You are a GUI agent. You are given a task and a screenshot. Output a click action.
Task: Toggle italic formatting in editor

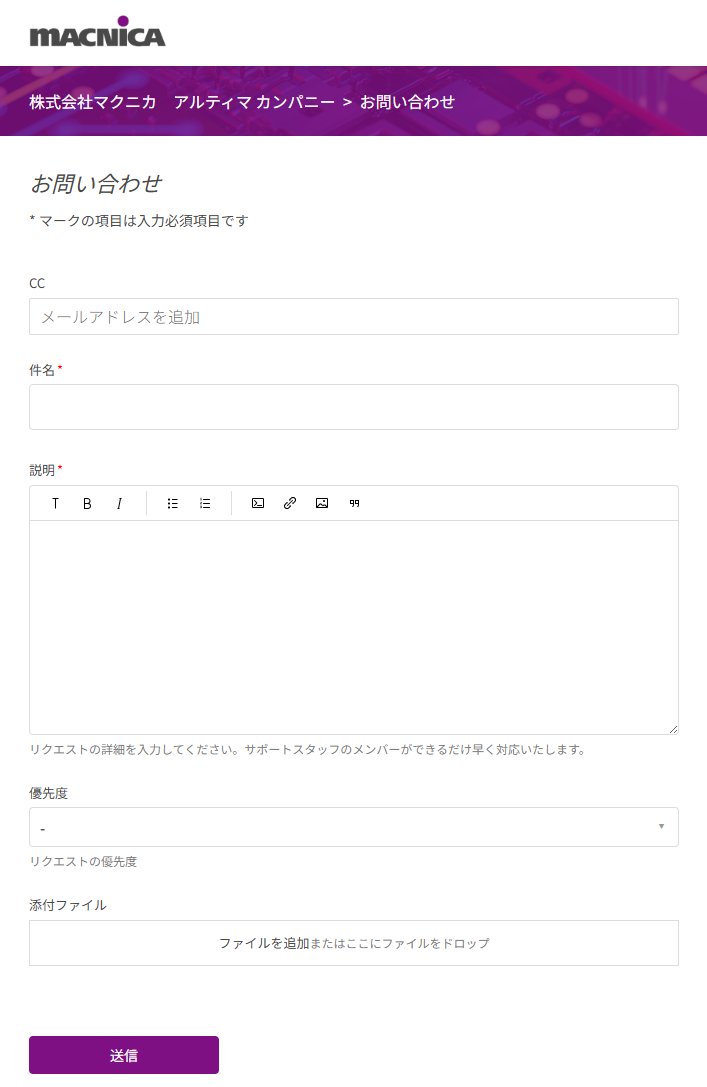(x=119, y=504)
